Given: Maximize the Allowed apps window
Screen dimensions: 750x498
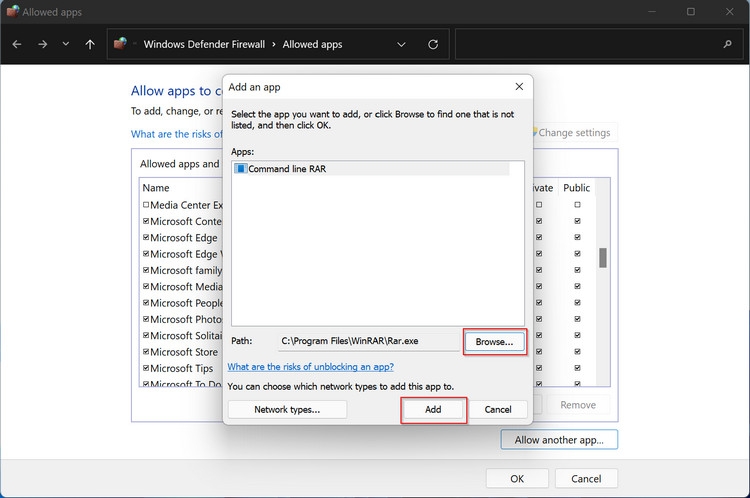Looking at the screenshot, I should [691, 11].
